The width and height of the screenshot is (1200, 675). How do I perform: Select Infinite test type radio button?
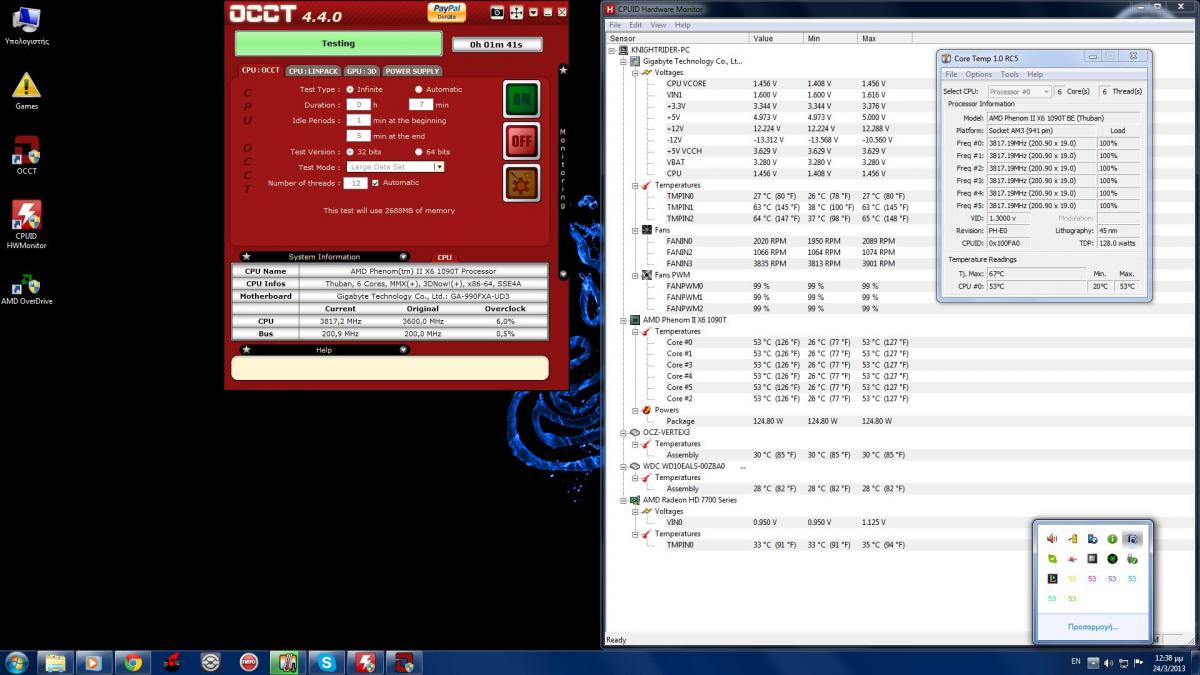(x=350, y=89)
